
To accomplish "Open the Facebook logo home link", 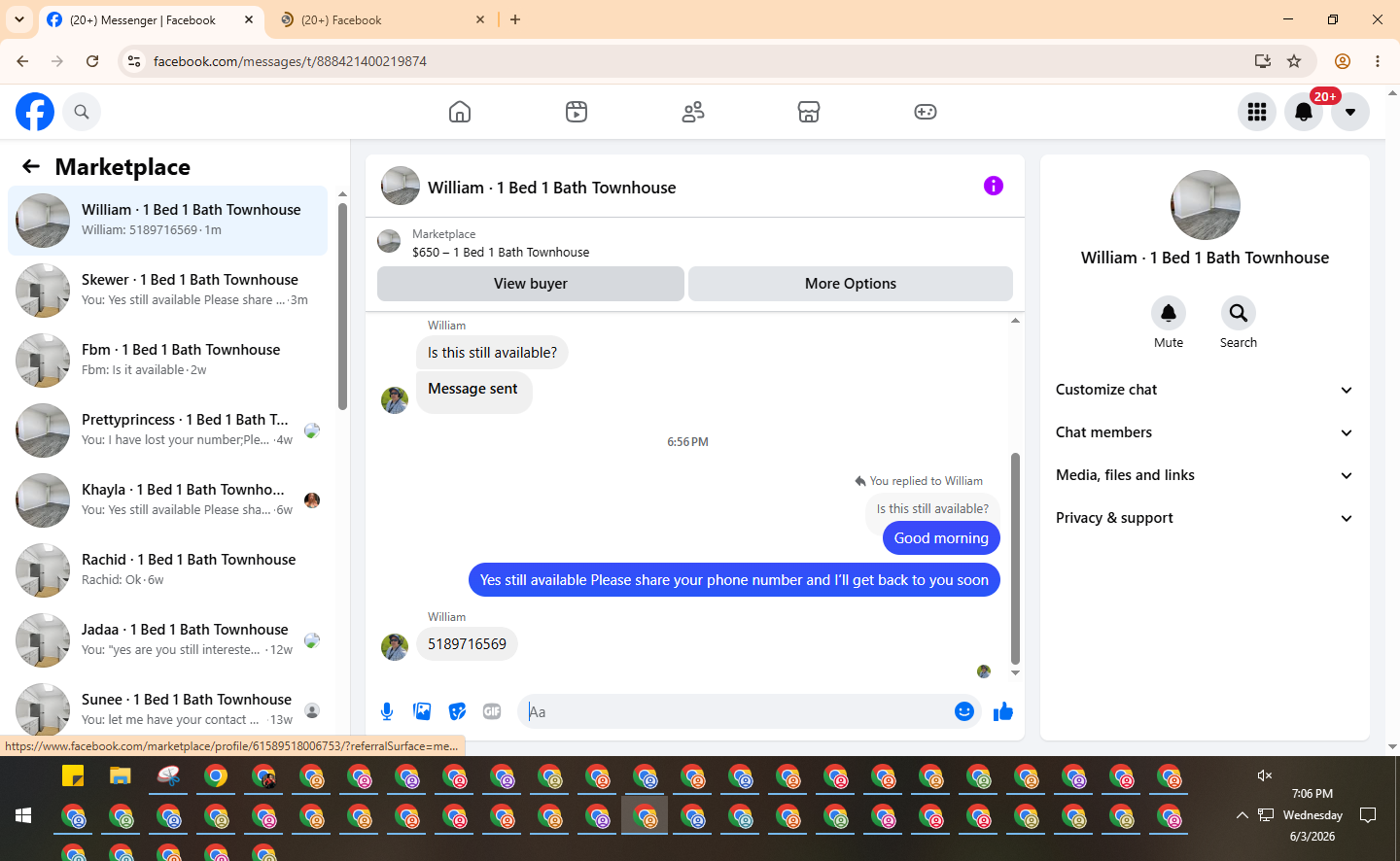I will tap(35, 112).
